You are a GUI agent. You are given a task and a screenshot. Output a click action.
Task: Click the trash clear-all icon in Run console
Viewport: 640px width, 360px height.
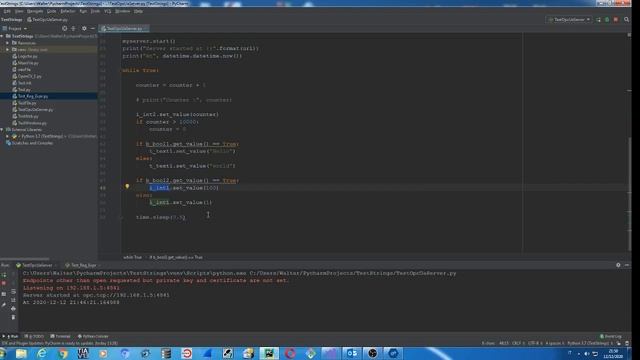(13, 317)
